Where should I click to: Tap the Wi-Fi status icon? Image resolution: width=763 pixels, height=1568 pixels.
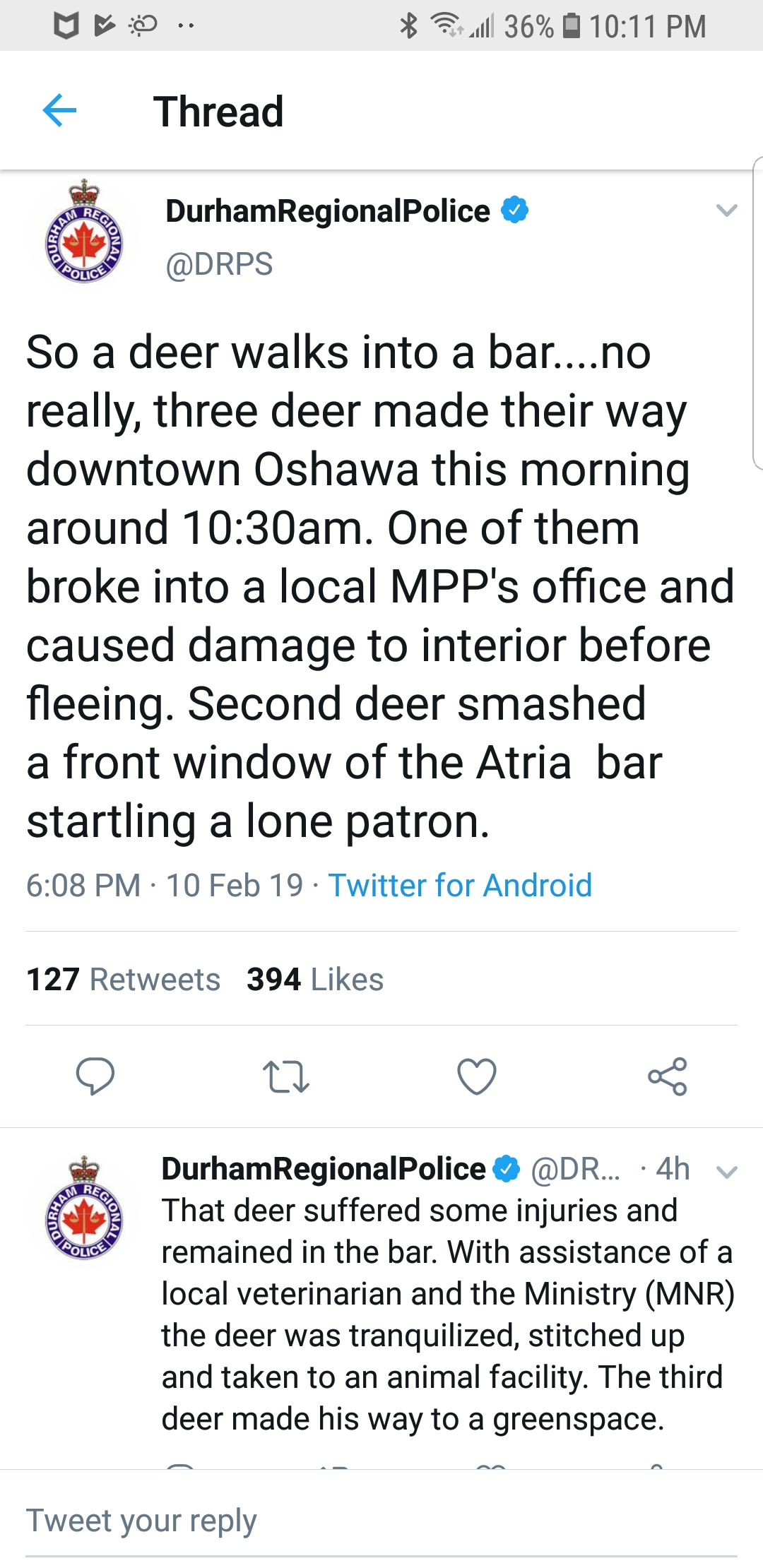coord(446,26)
